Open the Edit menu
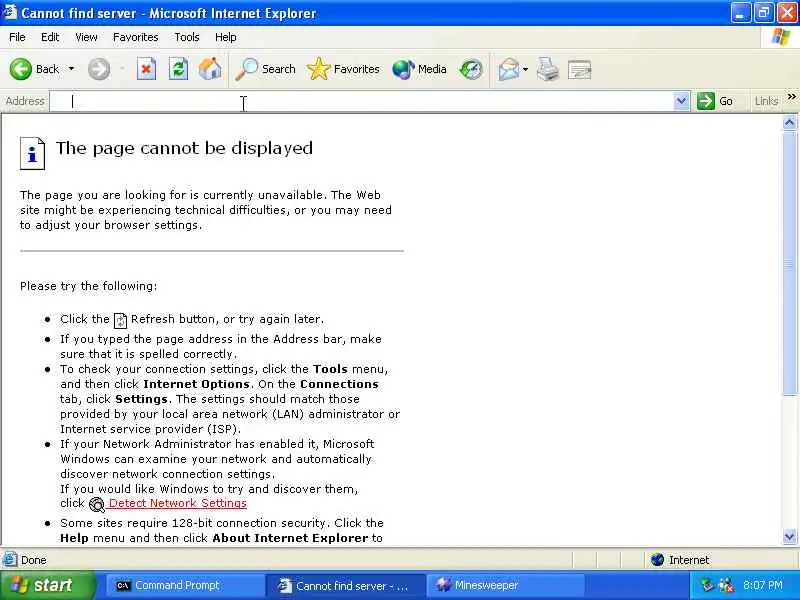 pyautogui.click(x=50, y=37)
